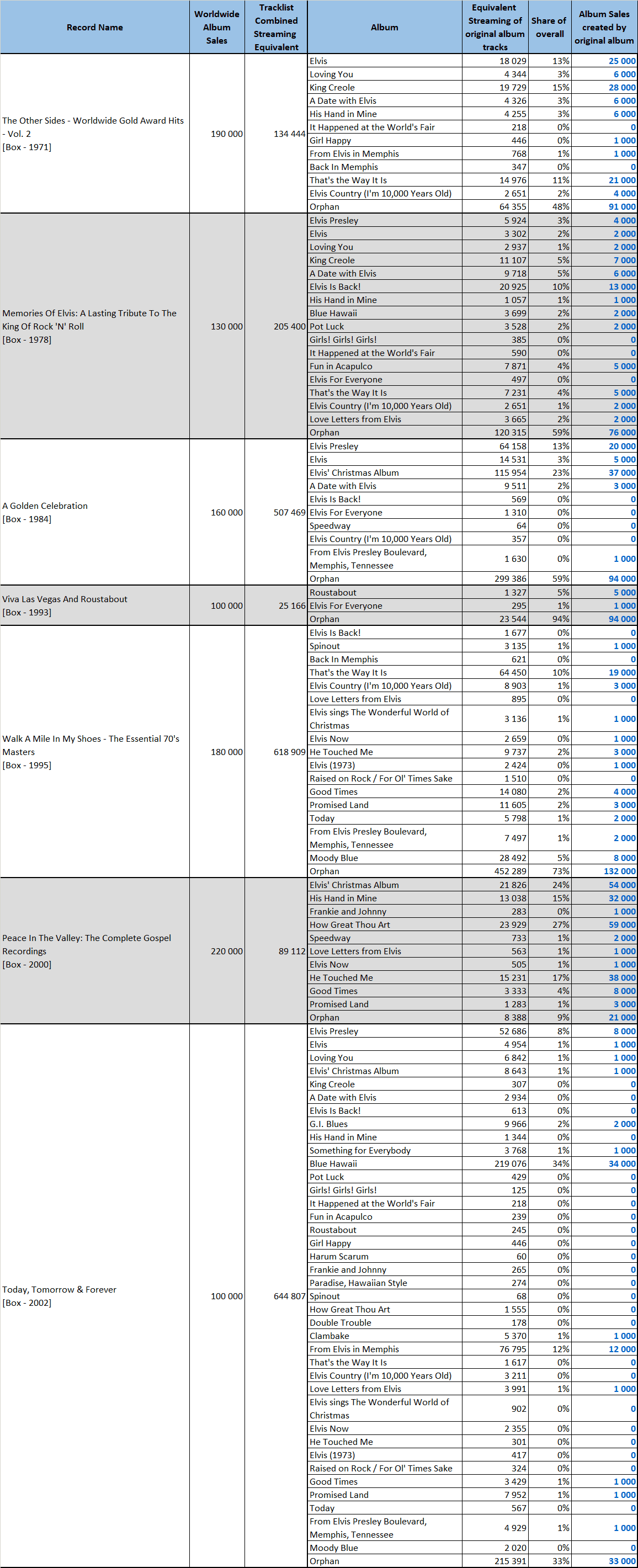This screenshot has width=638, height=1568.
Task: Click the 64 355 Orphan streaming value
Action: coord(495,207)
